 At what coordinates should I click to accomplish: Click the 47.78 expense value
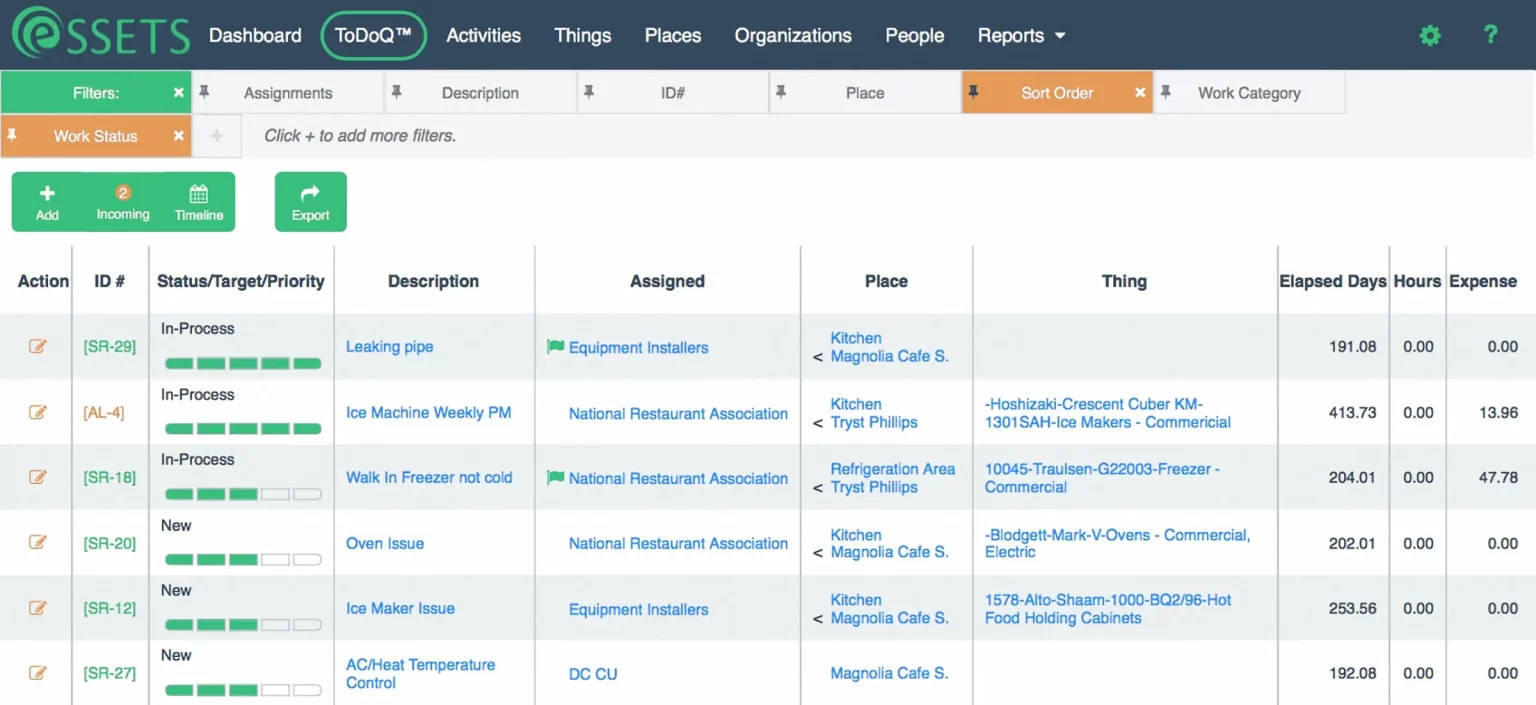coord(1498,478)
